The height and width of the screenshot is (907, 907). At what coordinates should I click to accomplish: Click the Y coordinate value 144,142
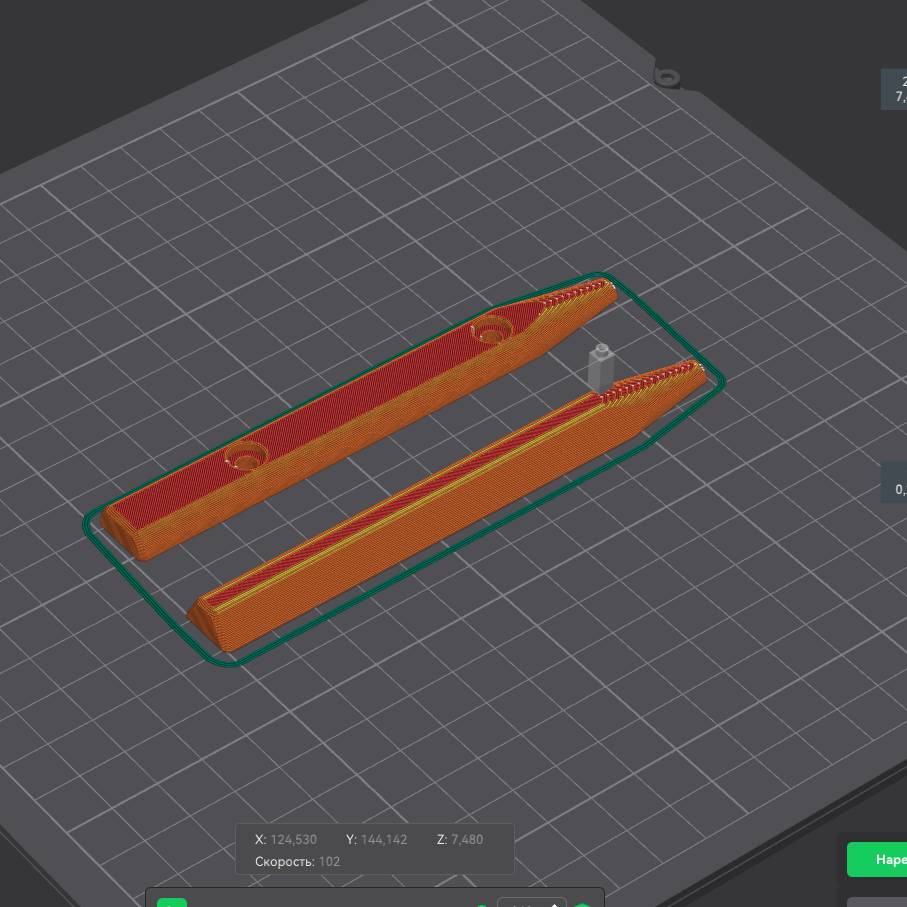[x=384, y=840]
